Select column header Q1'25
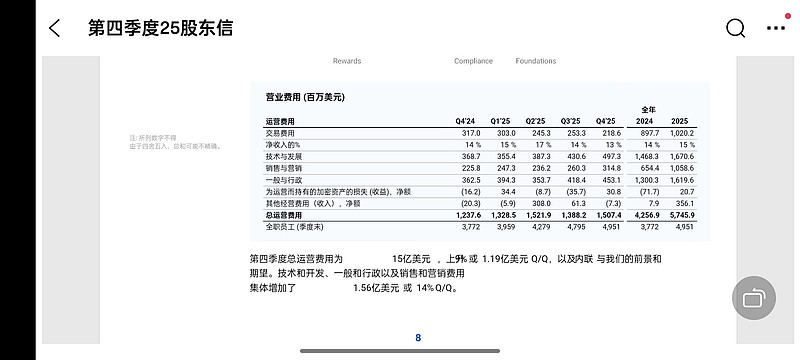This screenshot has height=360, width=800. (x=500, y=121)
